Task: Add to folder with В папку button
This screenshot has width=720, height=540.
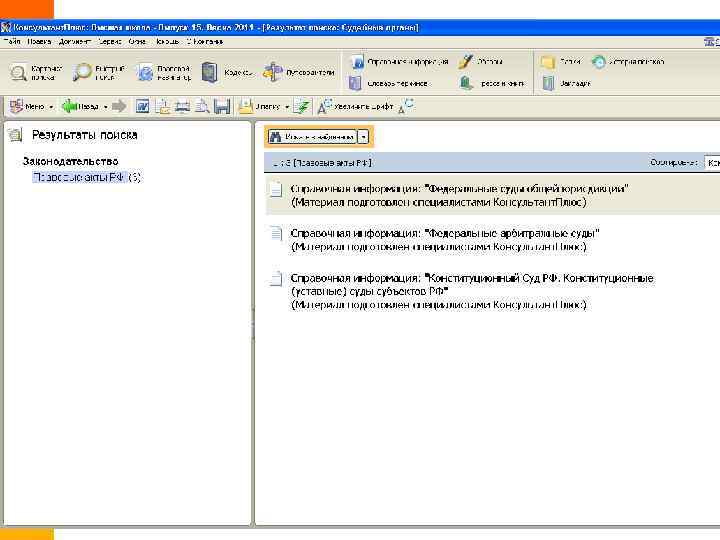Action: pyautogui.click(x=259, y=107)
